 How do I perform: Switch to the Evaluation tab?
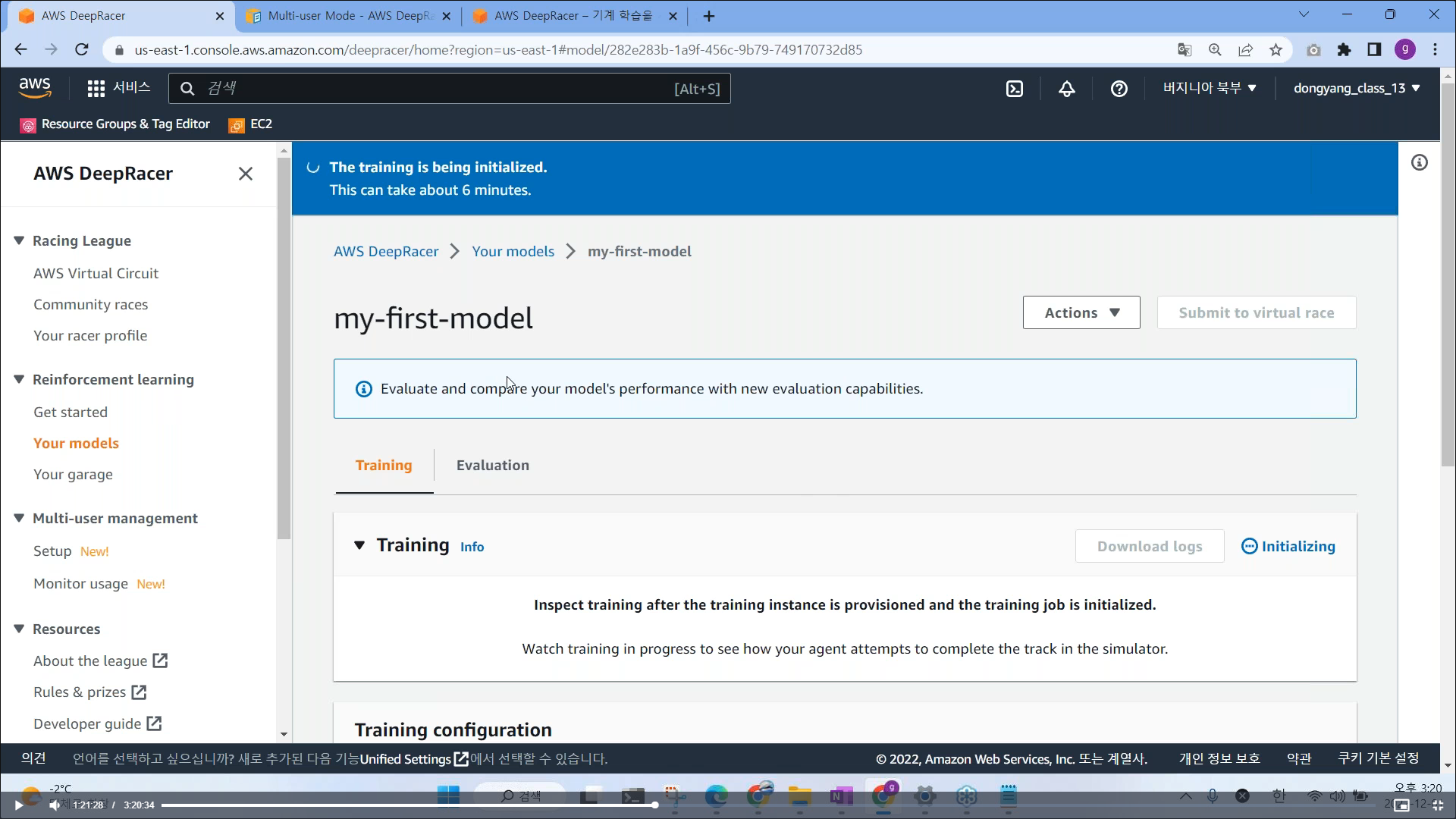click(492, 465)
